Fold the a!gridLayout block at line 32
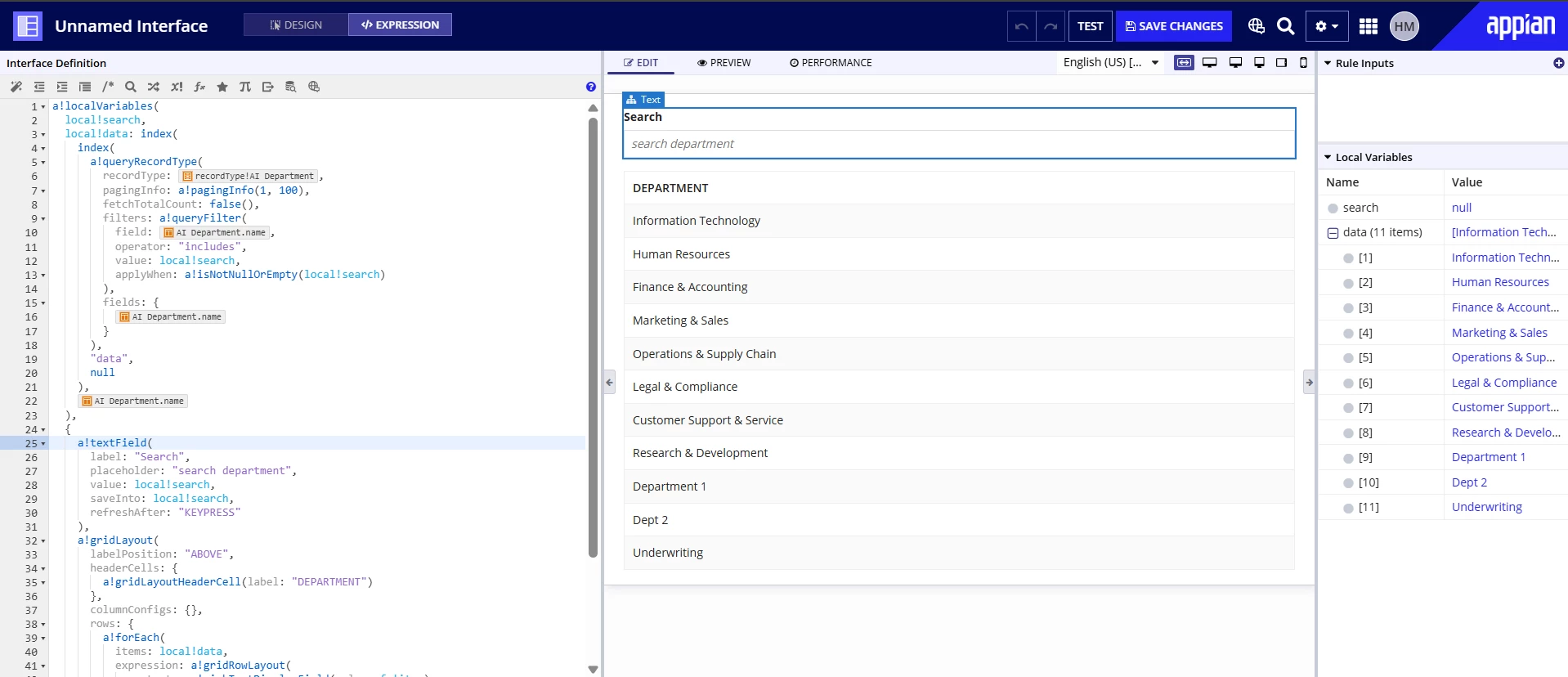The image size is (1568, 677). pyautogui.click(x=43, y=540)
